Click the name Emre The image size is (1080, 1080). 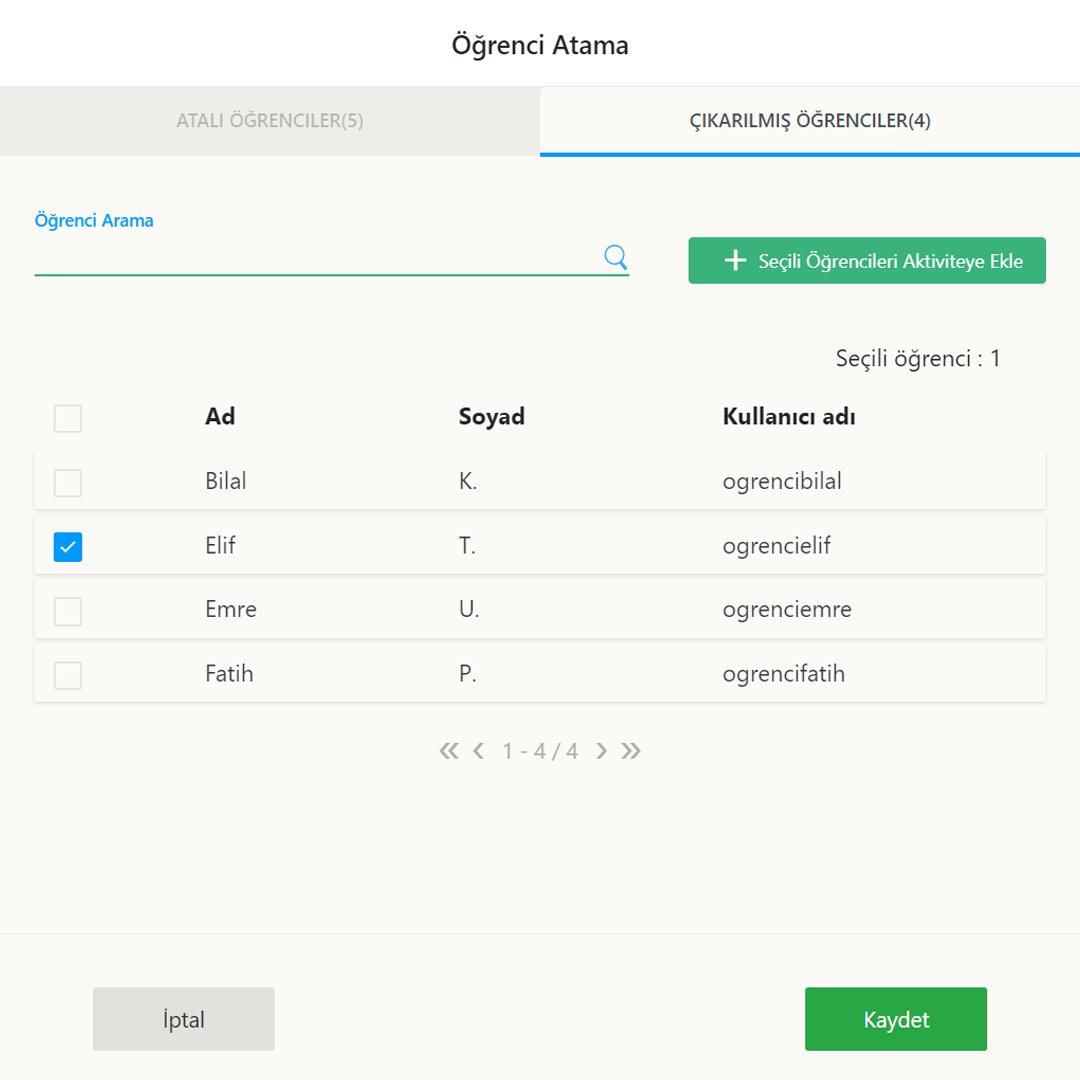pos(231,609)
